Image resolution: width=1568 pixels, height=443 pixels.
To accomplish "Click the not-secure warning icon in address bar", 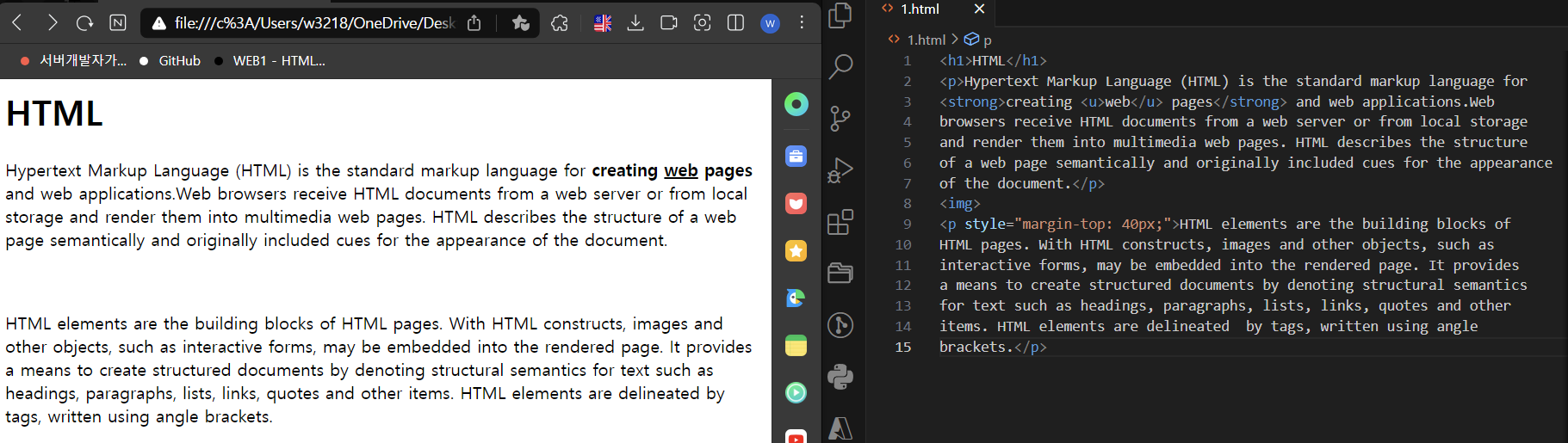I will click(x=158, y=23).
